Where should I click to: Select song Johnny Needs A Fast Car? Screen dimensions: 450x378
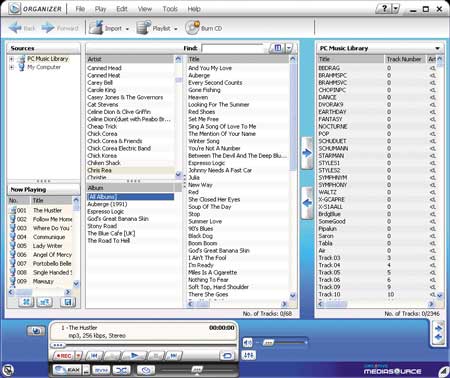click(x=220, y=170)
